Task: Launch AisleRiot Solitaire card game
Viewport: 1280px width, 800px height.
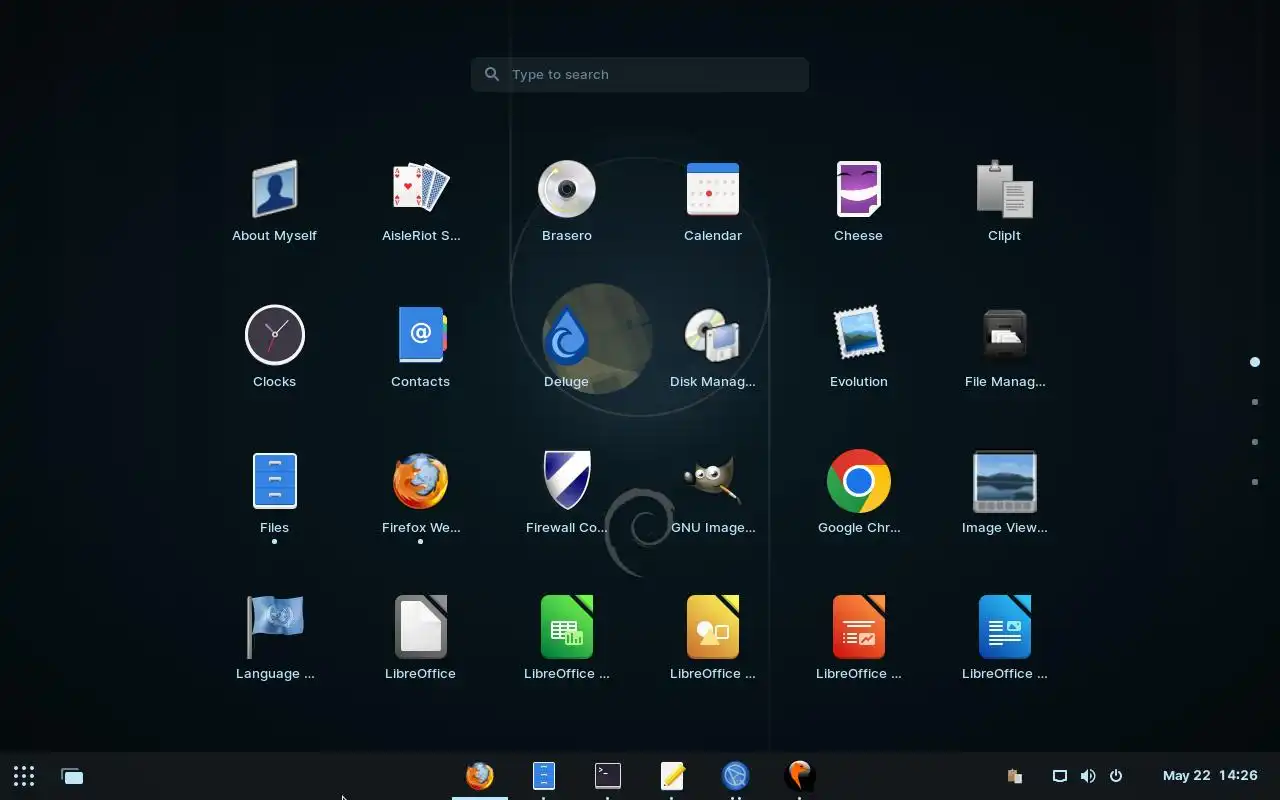Action: click(420, 201)
